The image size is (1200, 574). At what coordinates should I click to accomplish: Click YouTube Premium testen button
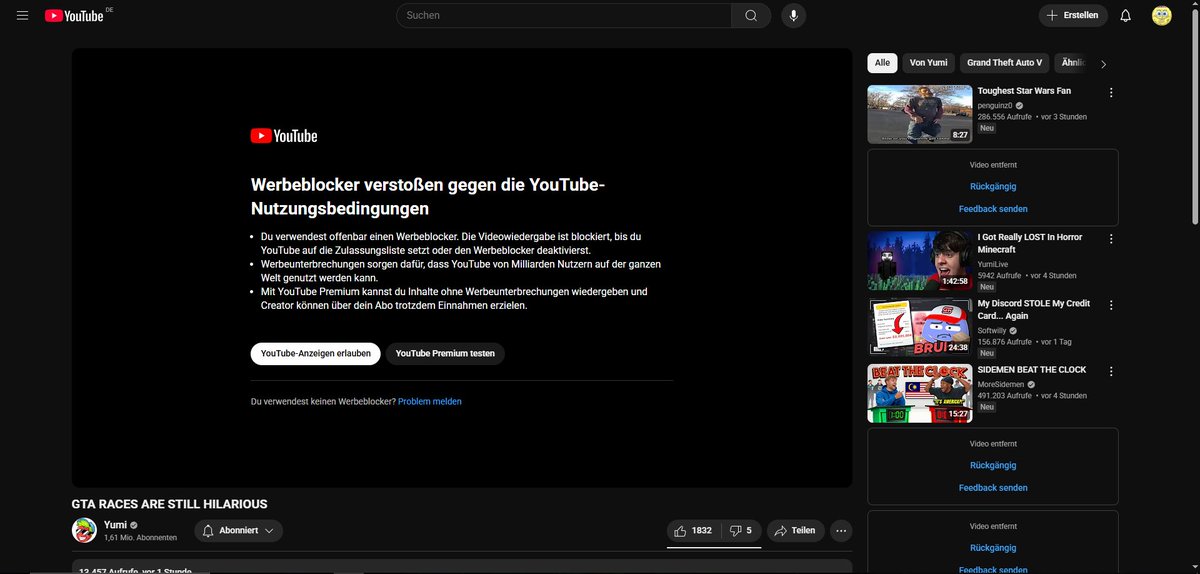[x=445, y=353]
